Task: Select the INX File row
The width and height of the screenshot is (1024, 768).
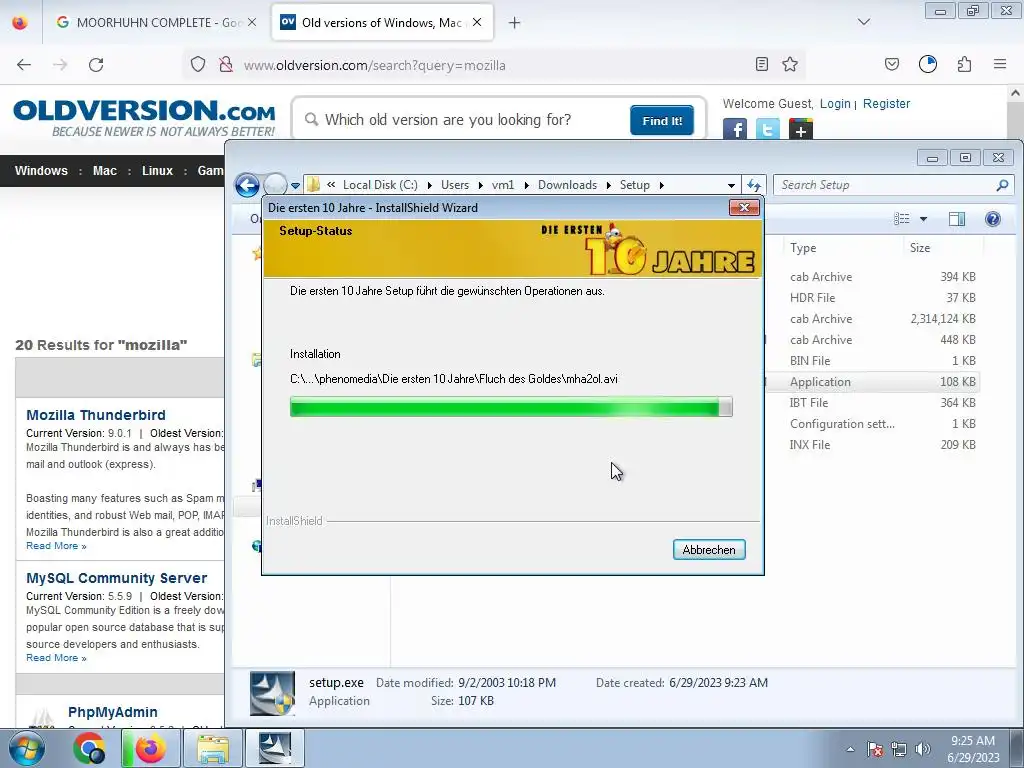Action: [872, 445]
